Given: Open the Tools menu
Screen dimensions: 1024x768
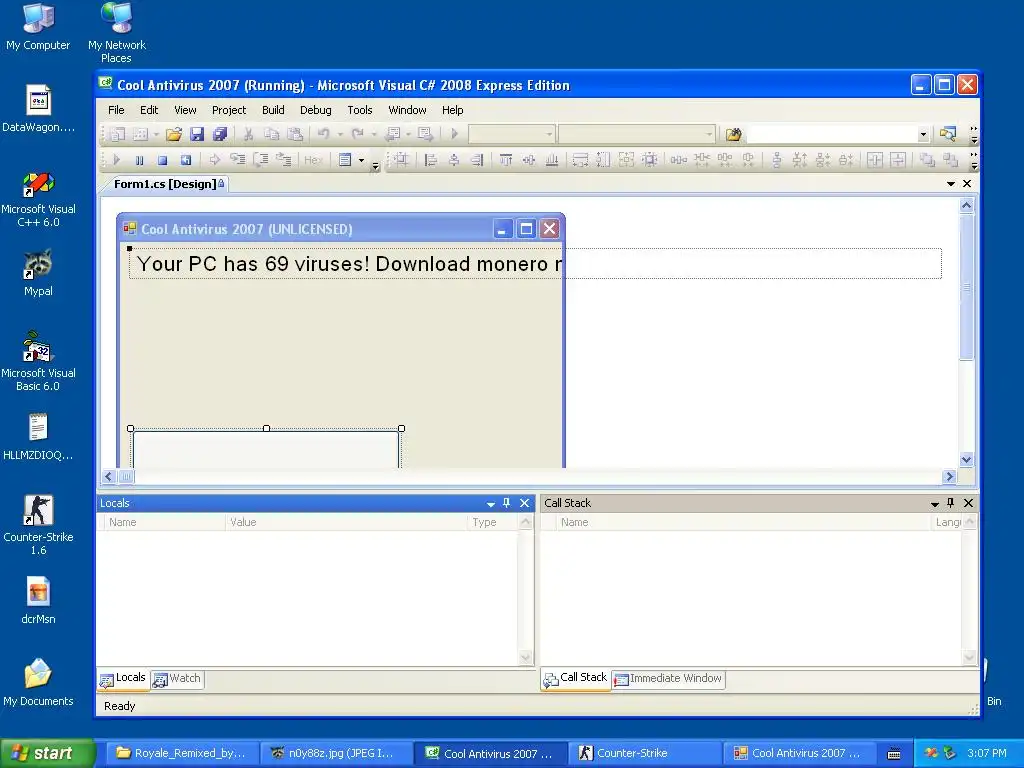Looking at the screenshot, I should tap(360, 110).
